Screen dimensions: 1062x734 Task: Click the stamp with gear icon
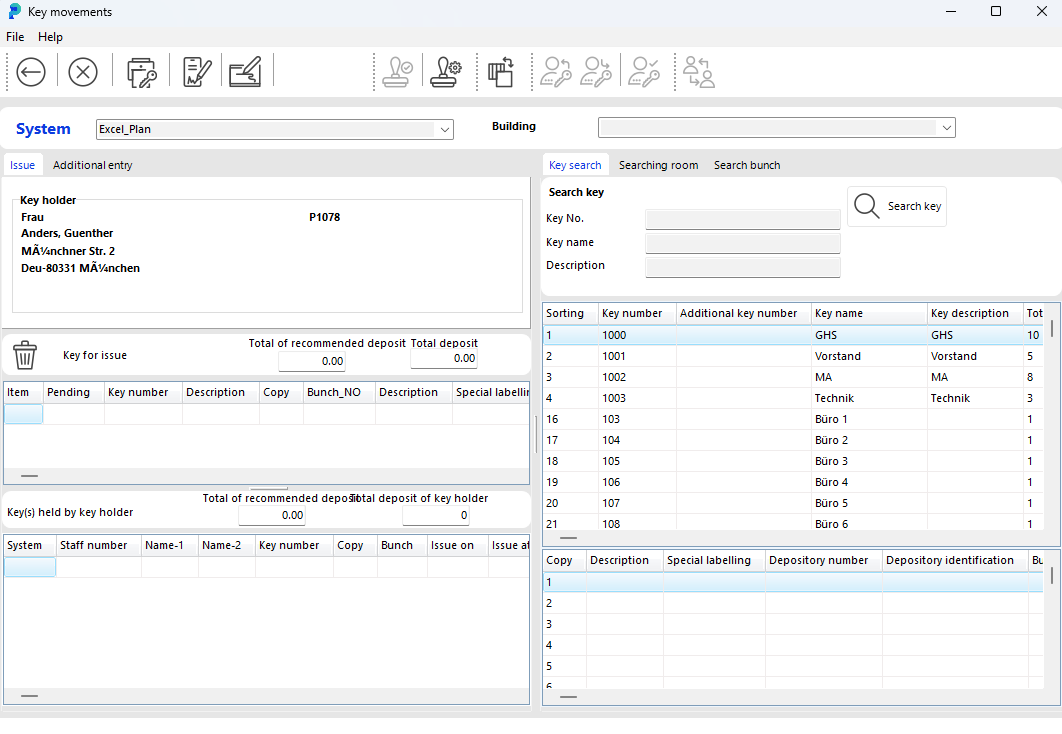[x=446, y=72]
